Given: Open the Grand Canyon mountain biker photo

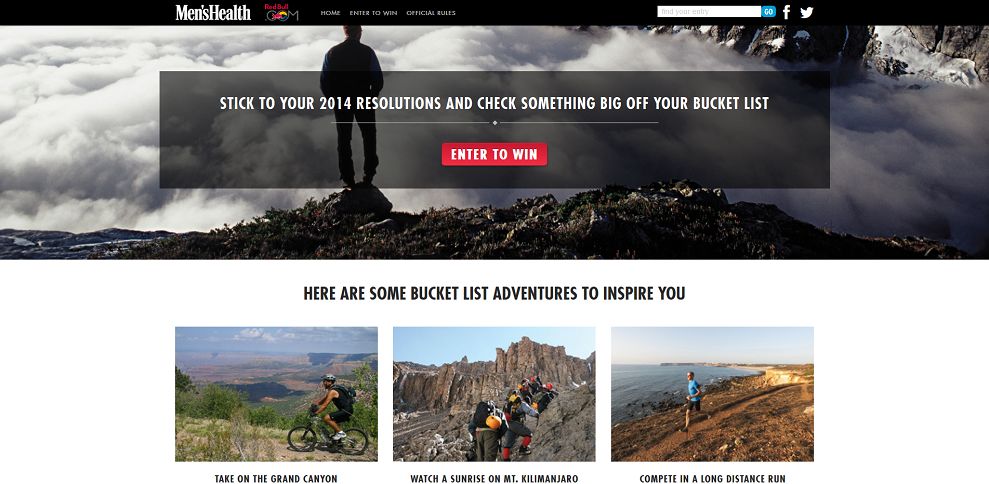Looking at the screenshot, I should (x=276, y=394).
